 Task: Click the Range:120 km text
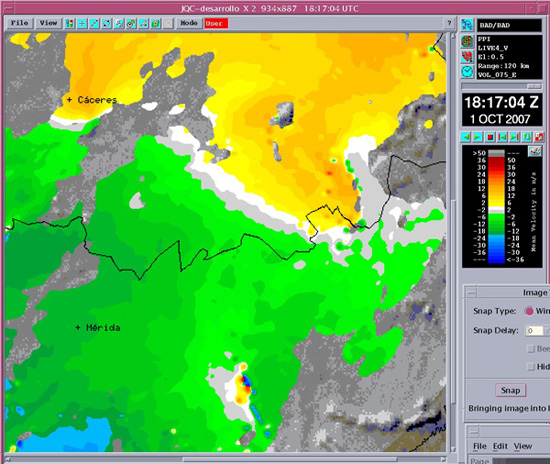coord(503,66)
